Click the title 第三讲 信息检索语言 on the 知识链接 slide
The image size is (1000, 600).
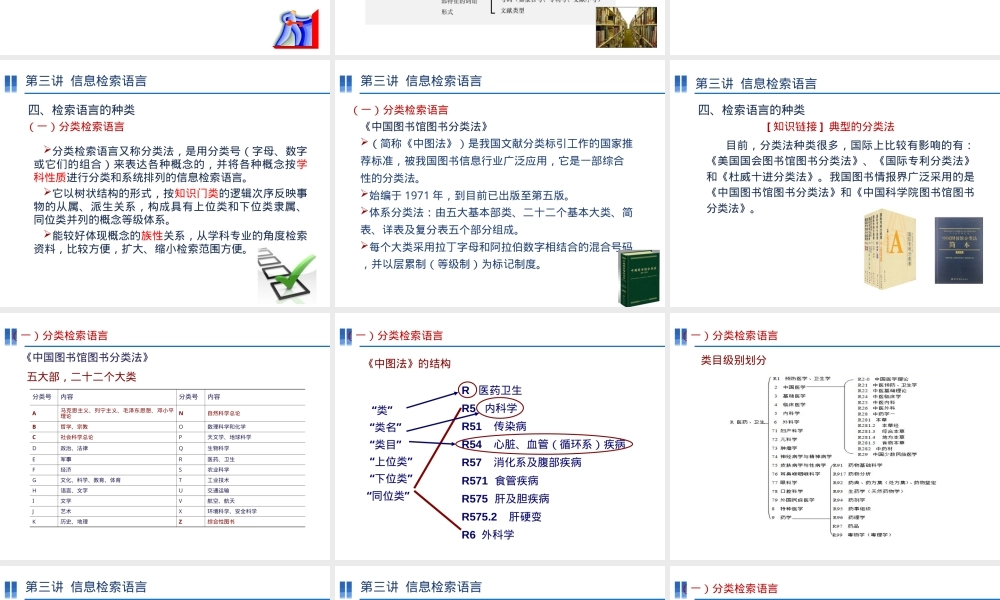(x=756, y=83)
